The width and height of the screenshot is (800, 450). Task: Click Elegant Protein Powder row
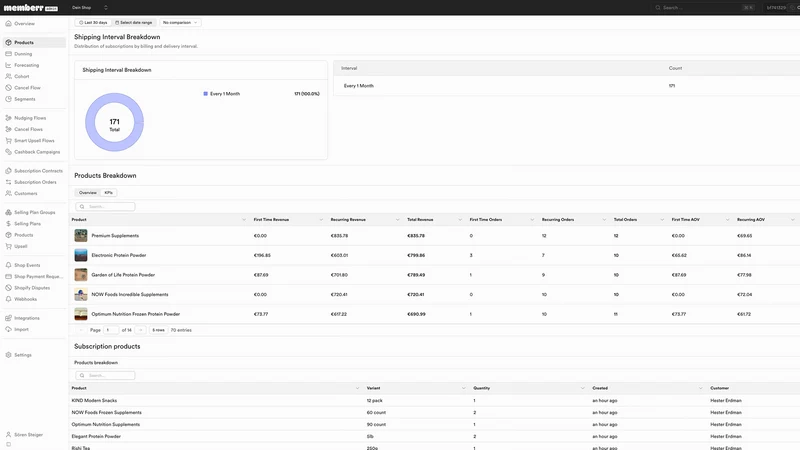click(434, 436)
